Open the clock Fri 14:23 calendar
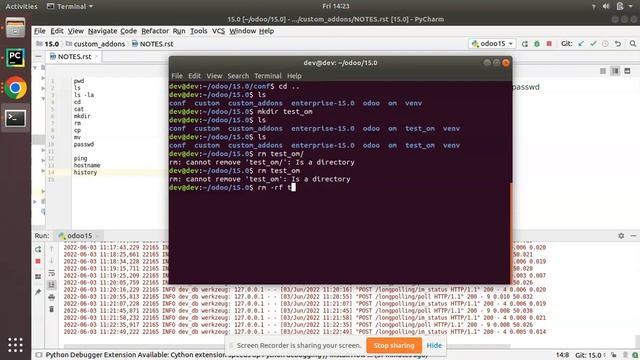 336,6
